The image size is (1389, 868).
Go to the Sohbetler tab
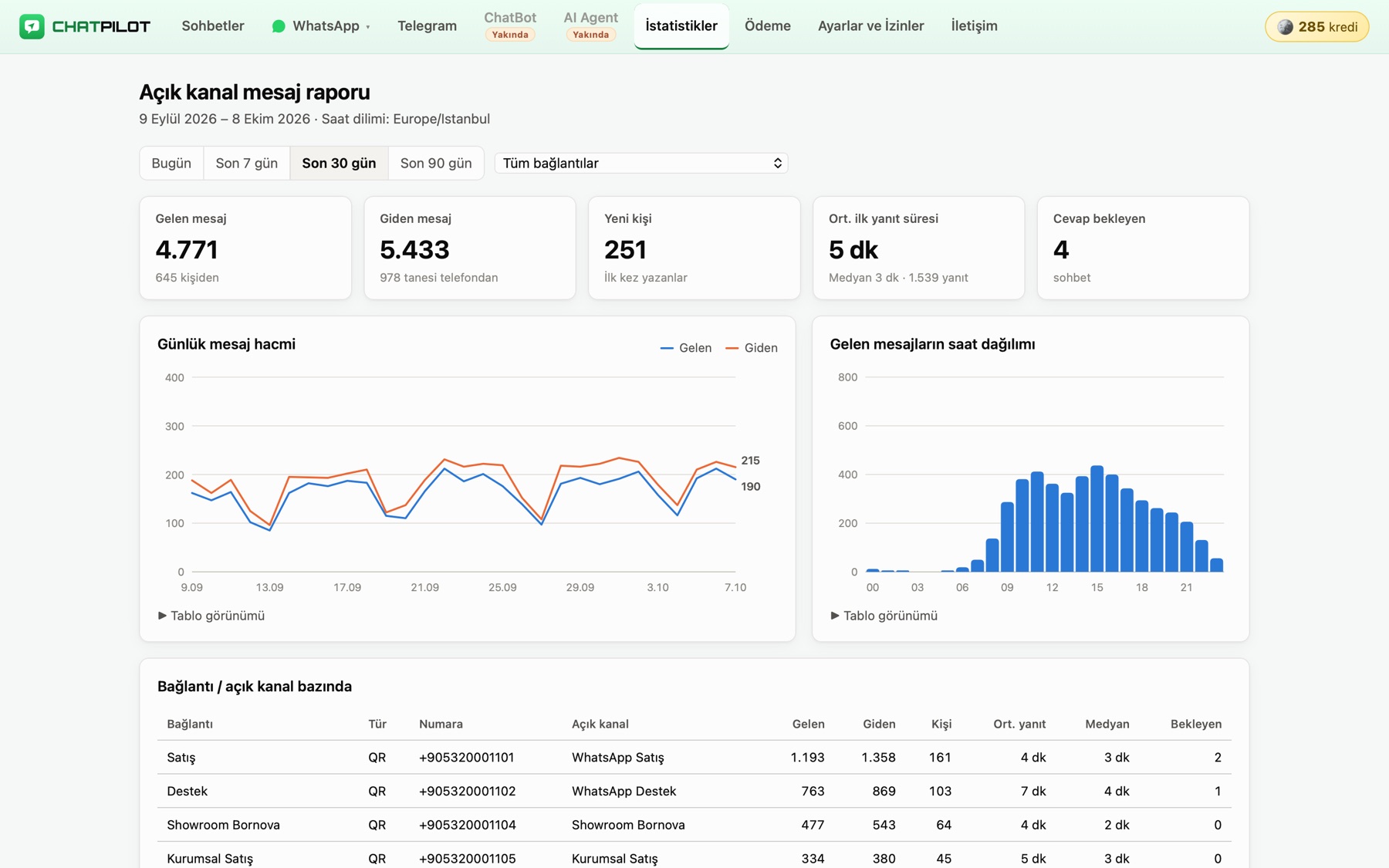pyautogui.click(x=213, y=25)
